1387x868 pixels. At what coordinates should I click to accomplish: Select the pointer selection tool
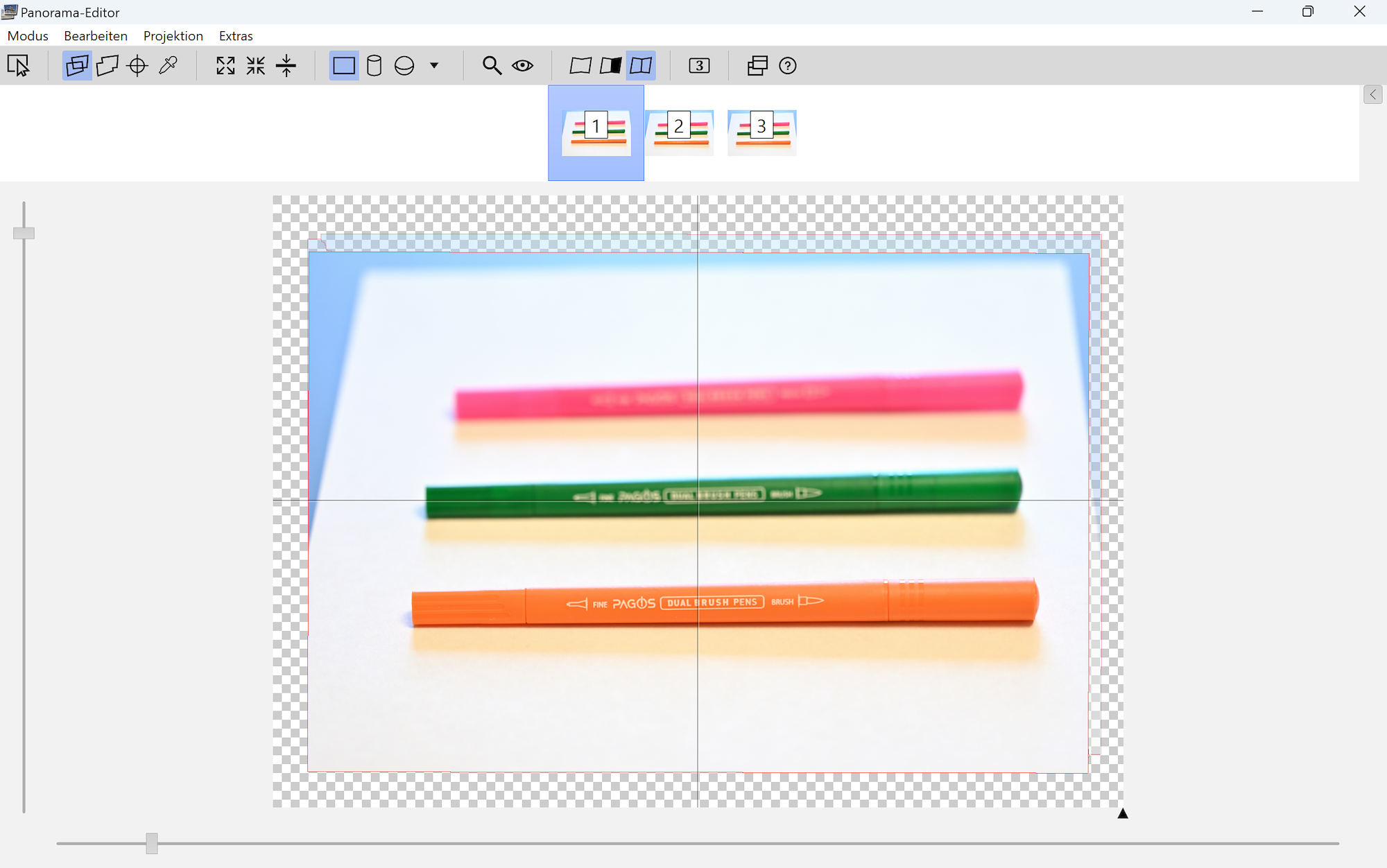click(x=19, y=66)
